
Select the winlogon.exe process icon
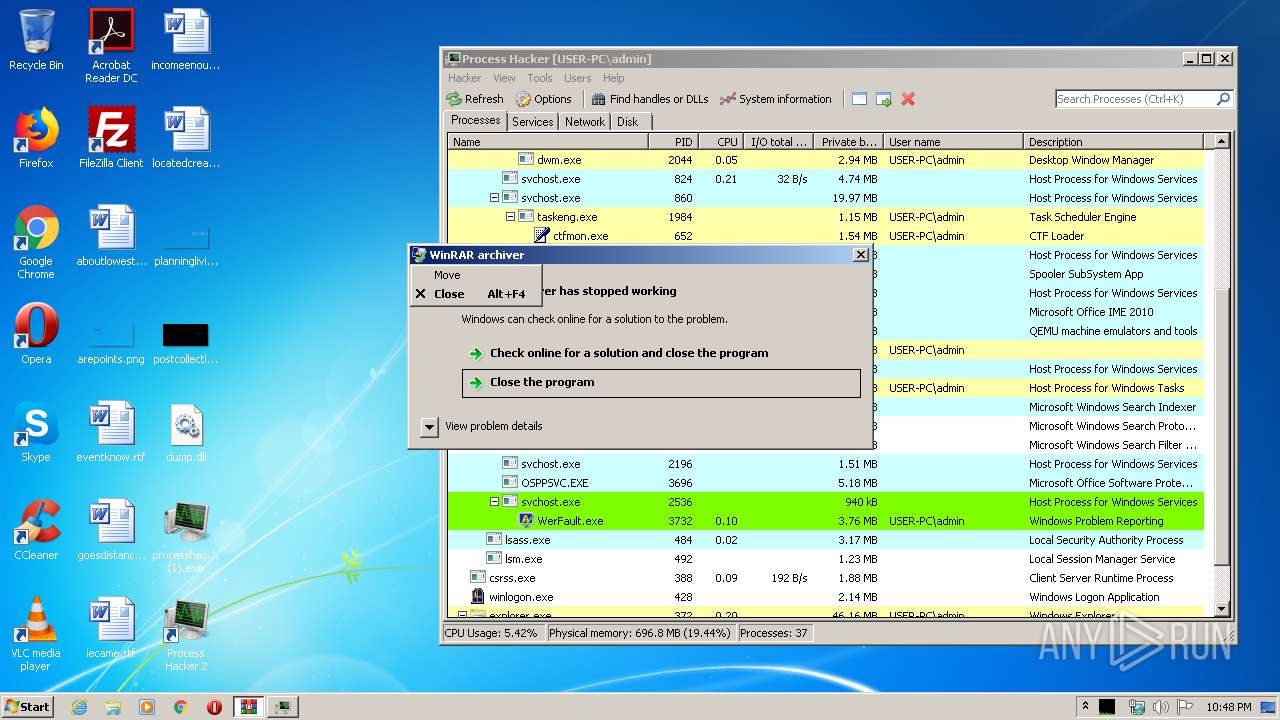coord(477,597)
